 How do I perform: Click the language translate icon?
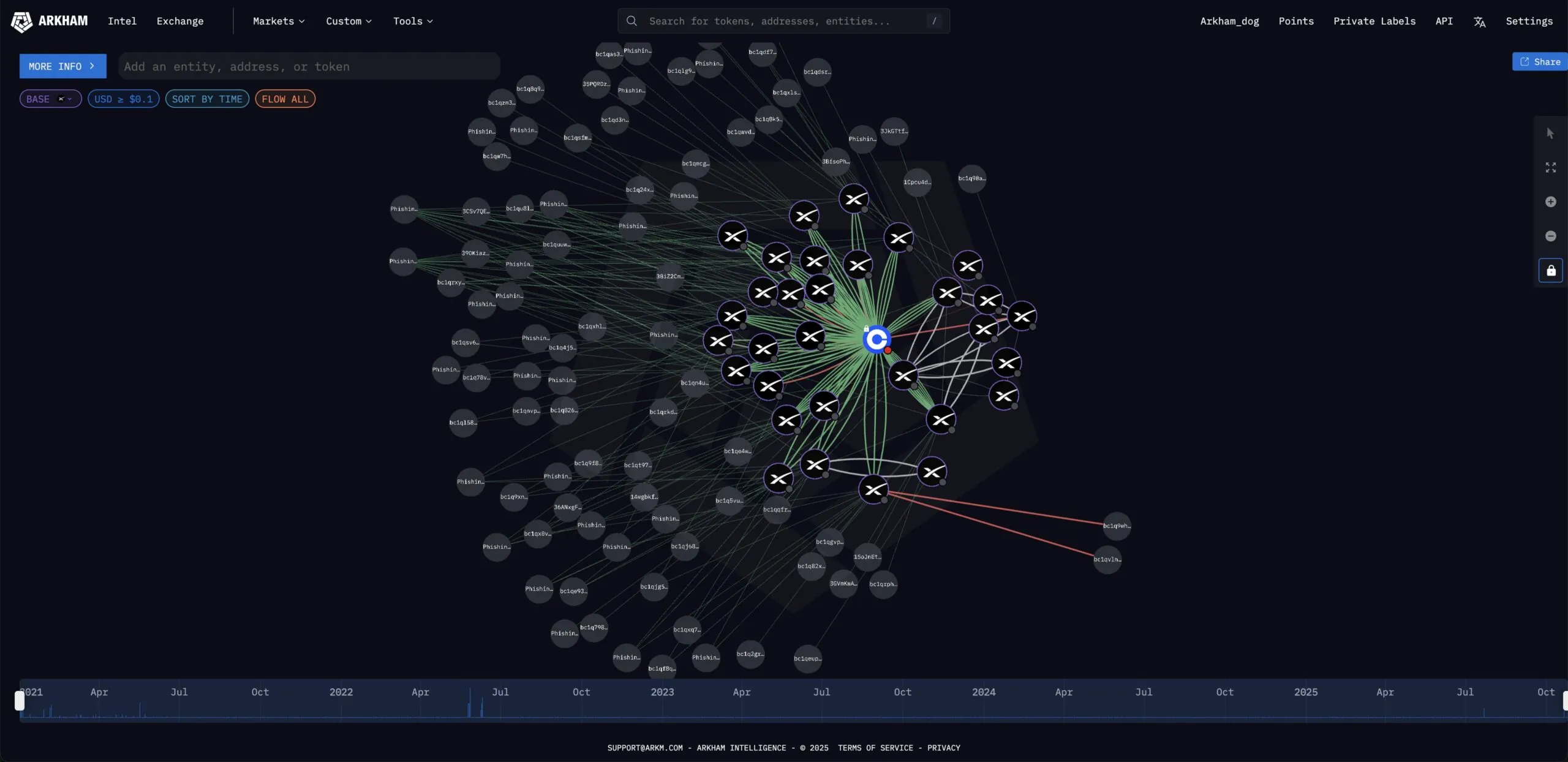click(x=1479, y=21)
